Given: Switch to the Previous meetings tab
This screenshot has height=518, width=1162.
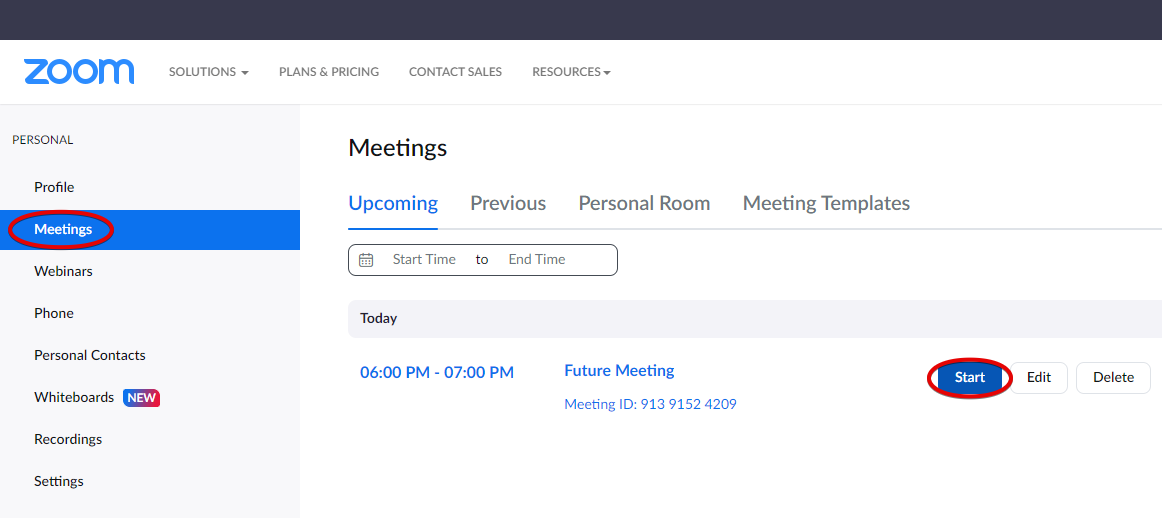Looking at the screenshot, I should point(508,203).
